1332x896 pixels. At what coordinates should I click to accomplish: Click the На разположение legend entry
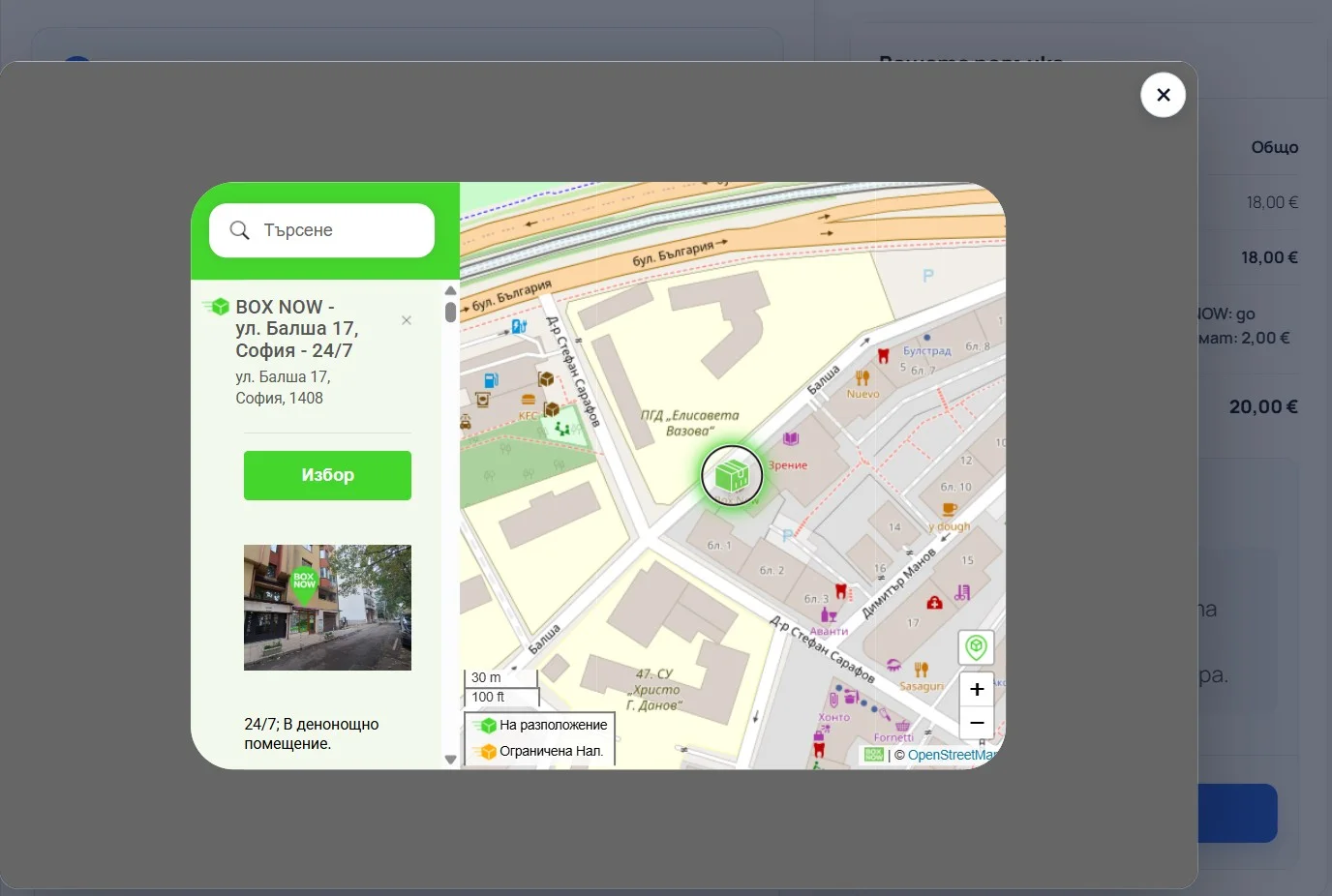tap(540, 725)
